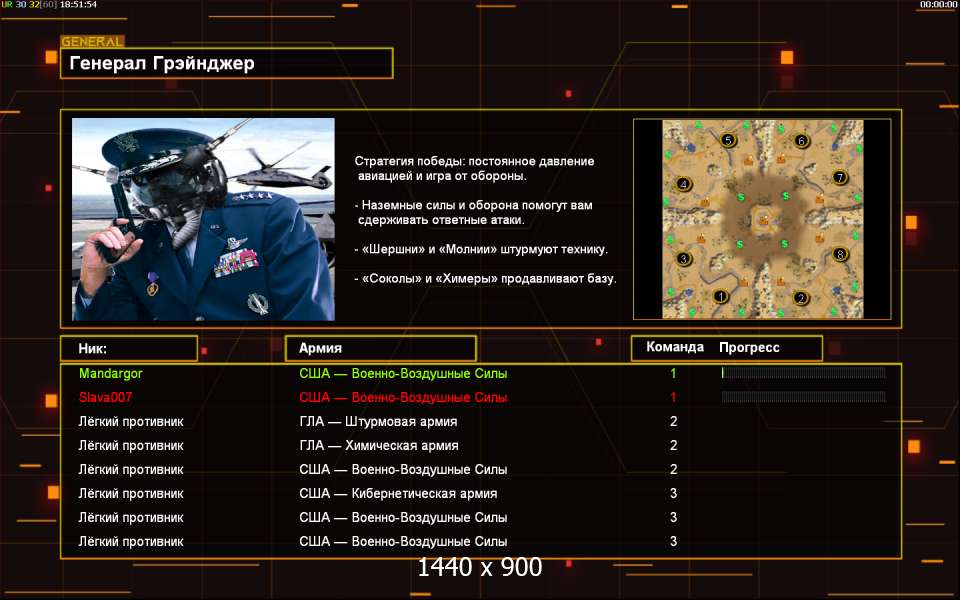Select start position marker 6 on the minimap
This screenshot has width=960, height=600.
(801, 141)
